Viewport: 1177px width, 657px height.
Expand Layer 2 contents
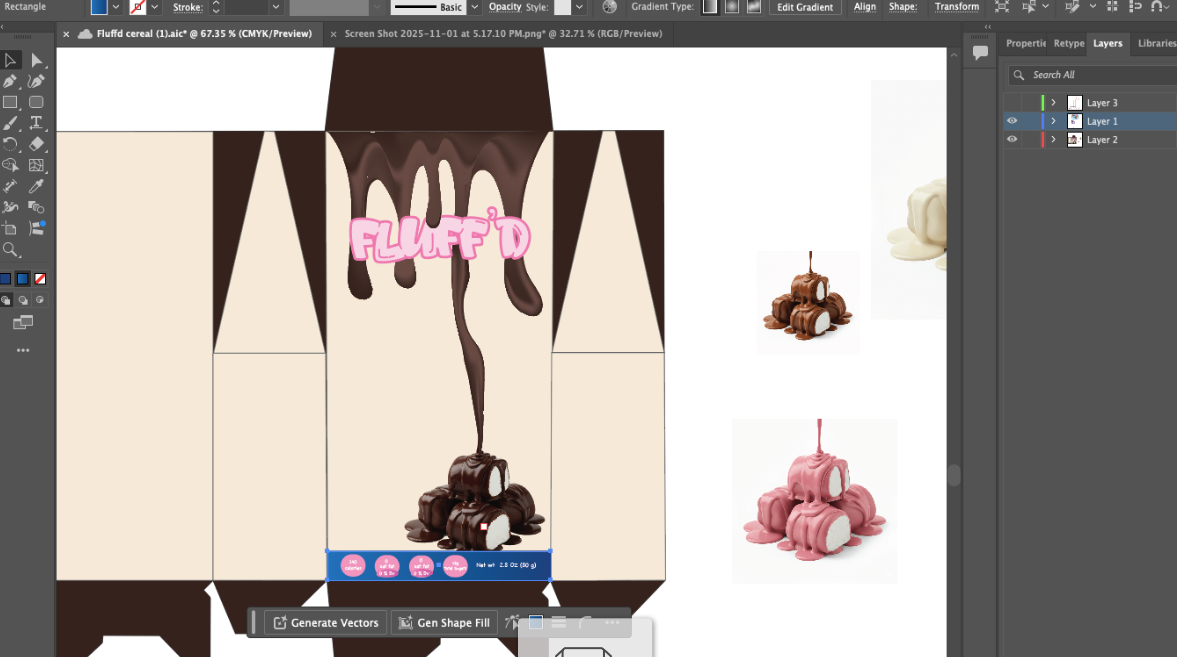tap(1053, 140)
